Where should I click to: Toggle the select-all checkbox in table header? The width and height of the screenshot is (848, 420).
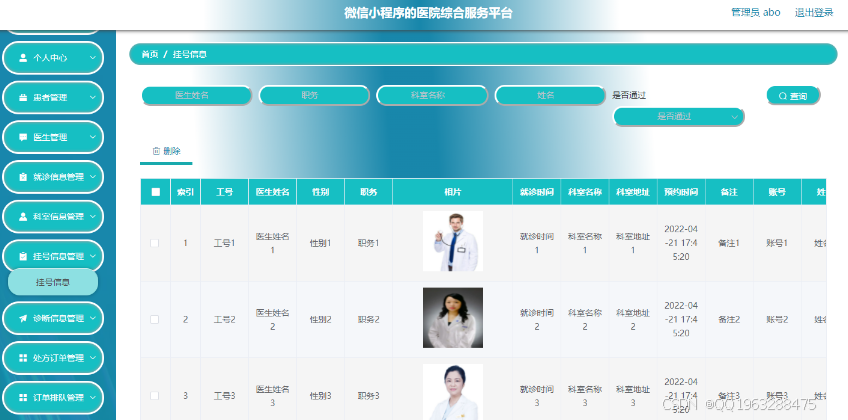point(156,192)
